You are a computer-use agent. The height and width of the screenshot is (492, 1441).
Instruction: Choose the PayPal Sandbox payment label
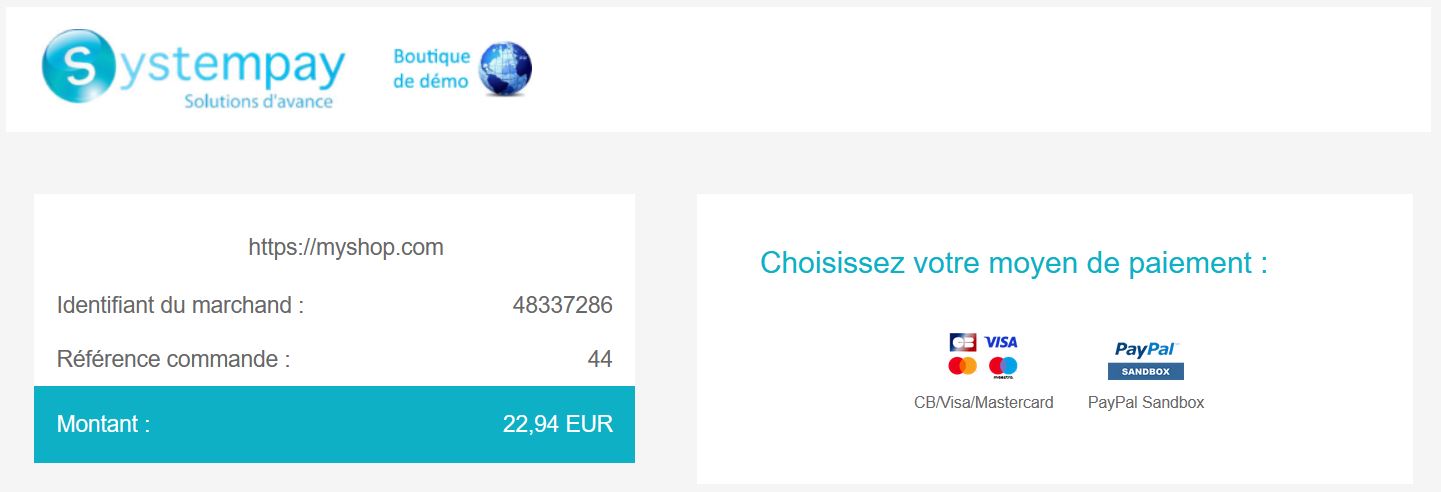tap(1146, 403)
